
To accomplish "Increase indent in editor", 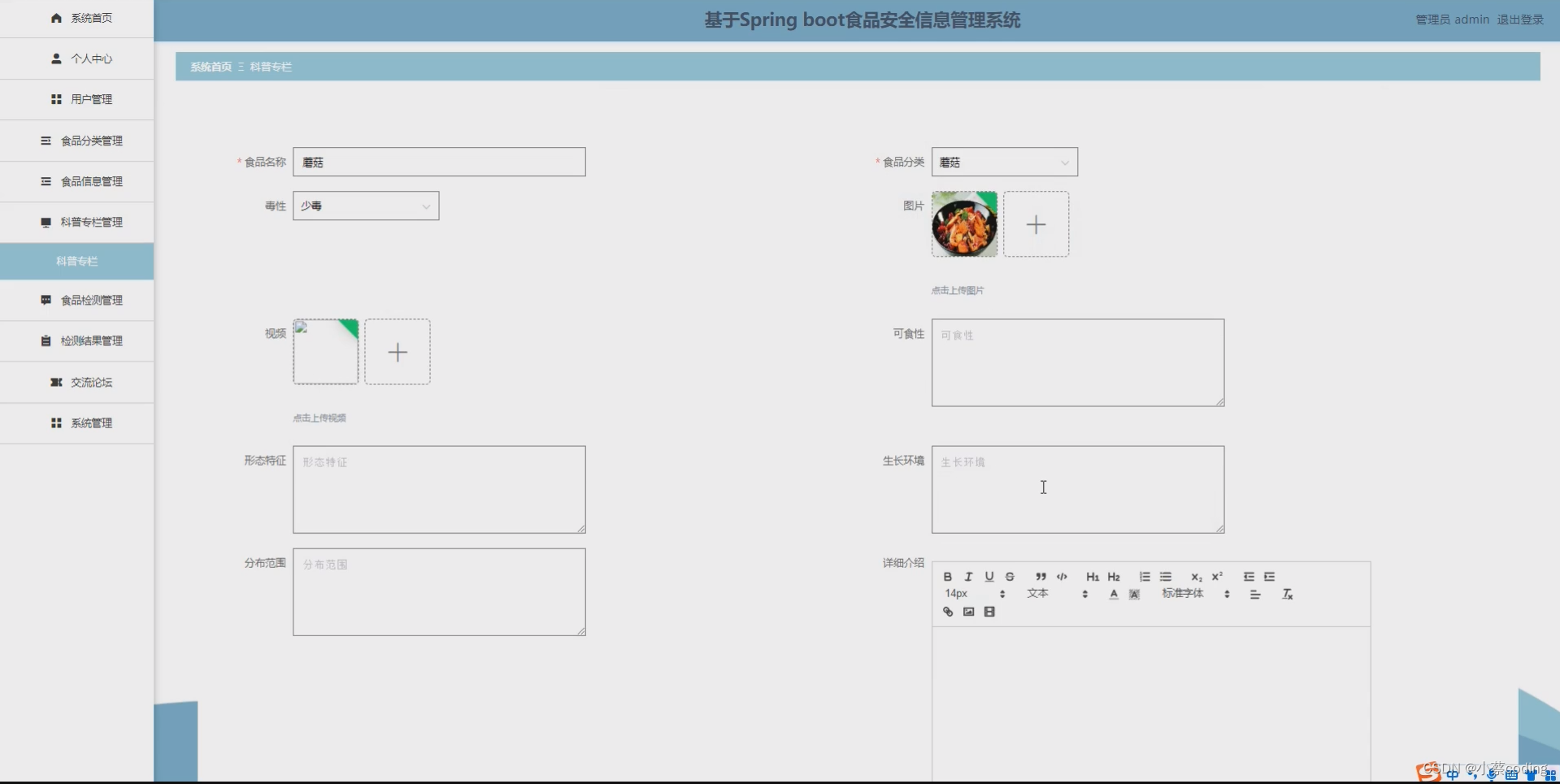I will point(1269,577).
